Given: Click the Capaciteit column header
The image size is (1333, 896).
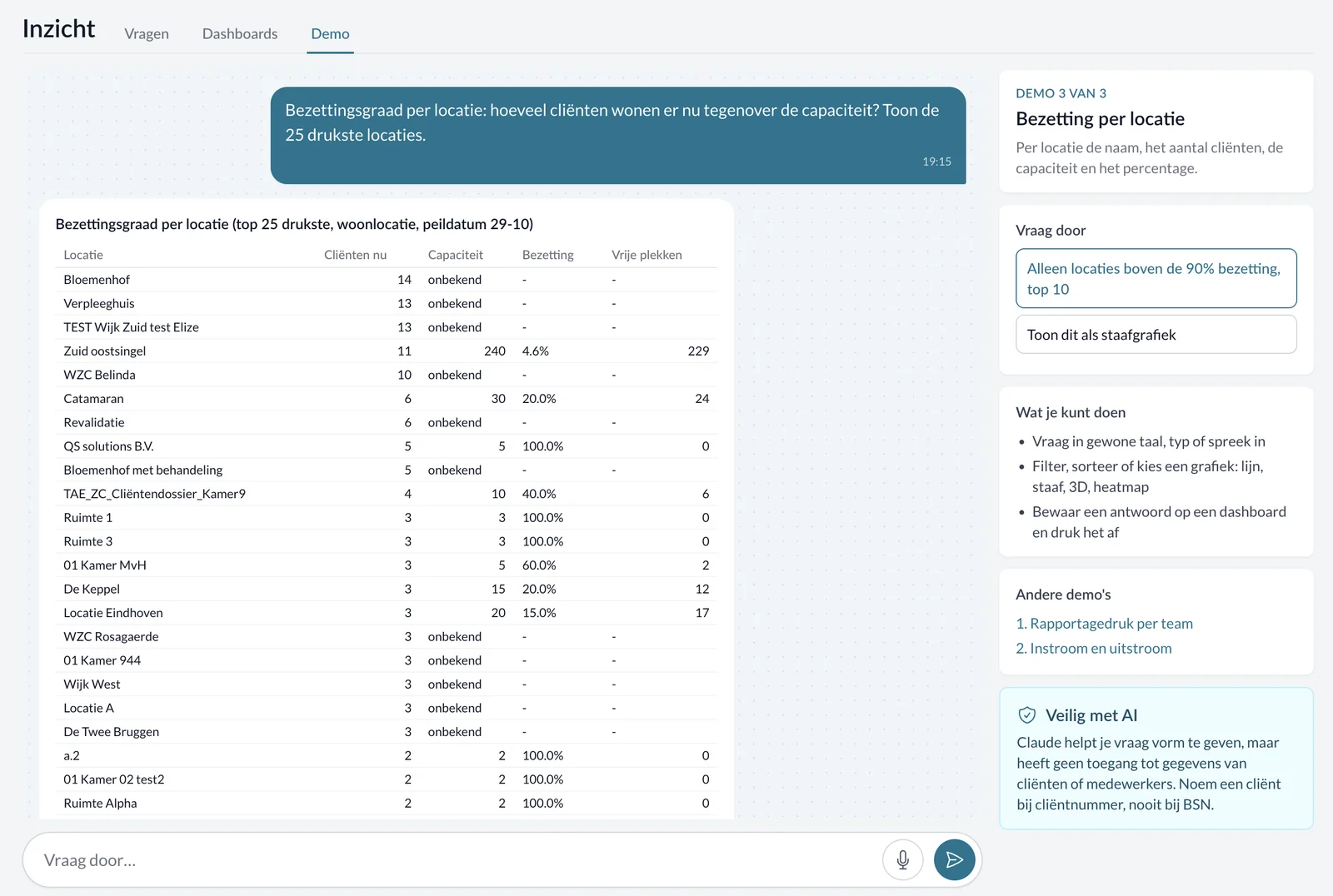Looking at the screenshot, I should pos(455,255).
